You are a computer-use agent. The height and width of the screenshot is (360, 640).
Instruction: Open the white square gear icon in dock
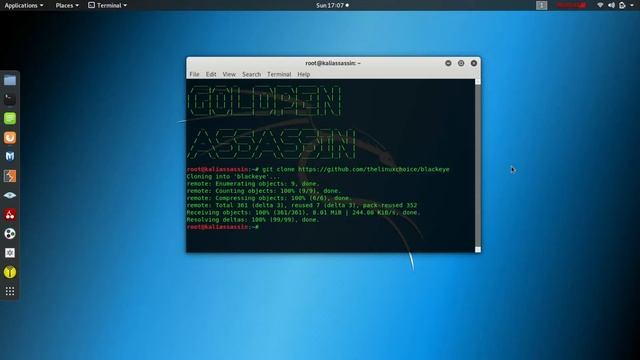[x=10, y=253]
